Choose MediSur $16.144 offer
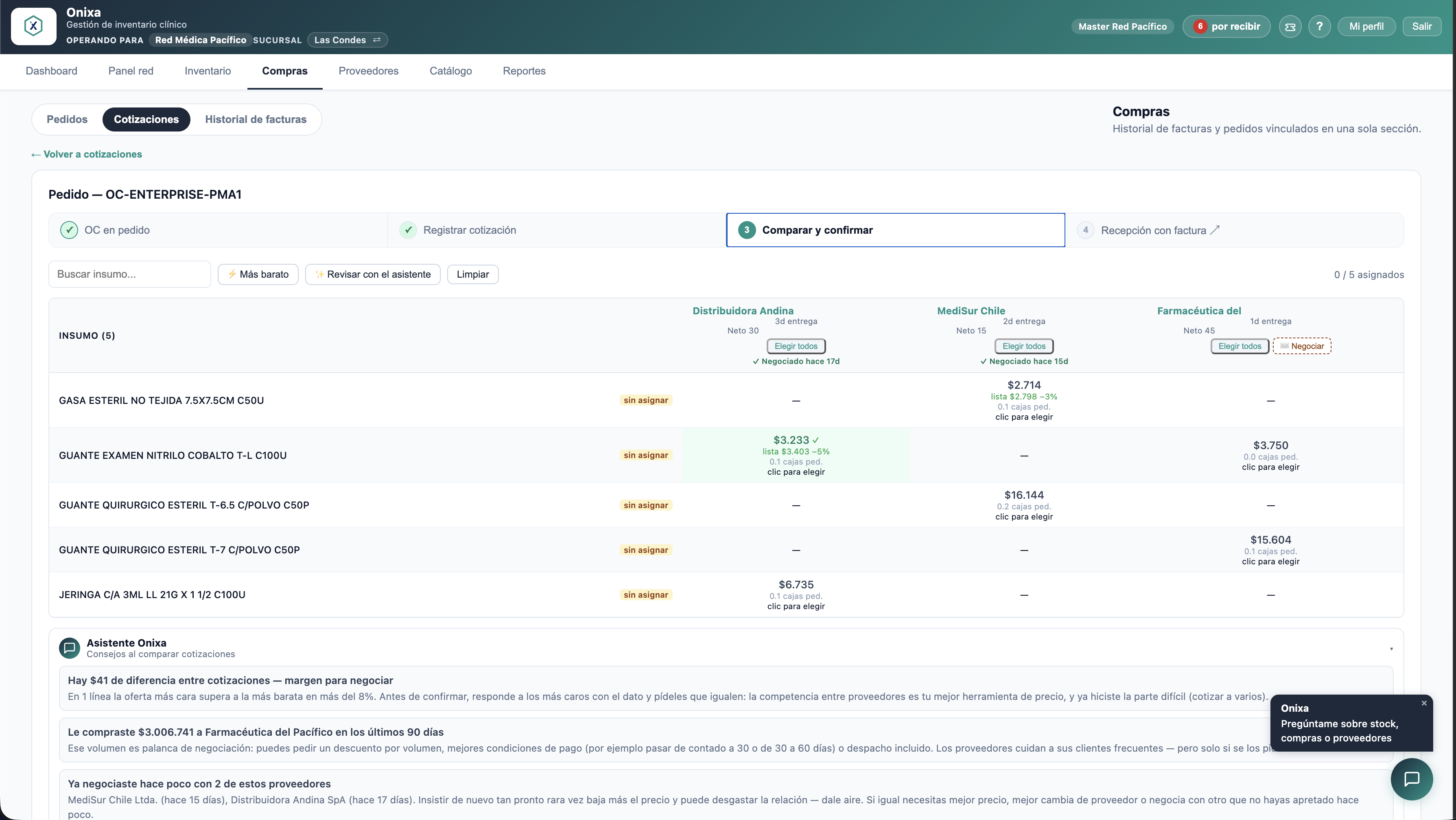The height and width of the screenshot is (820, 1456). click(1023, 505)
